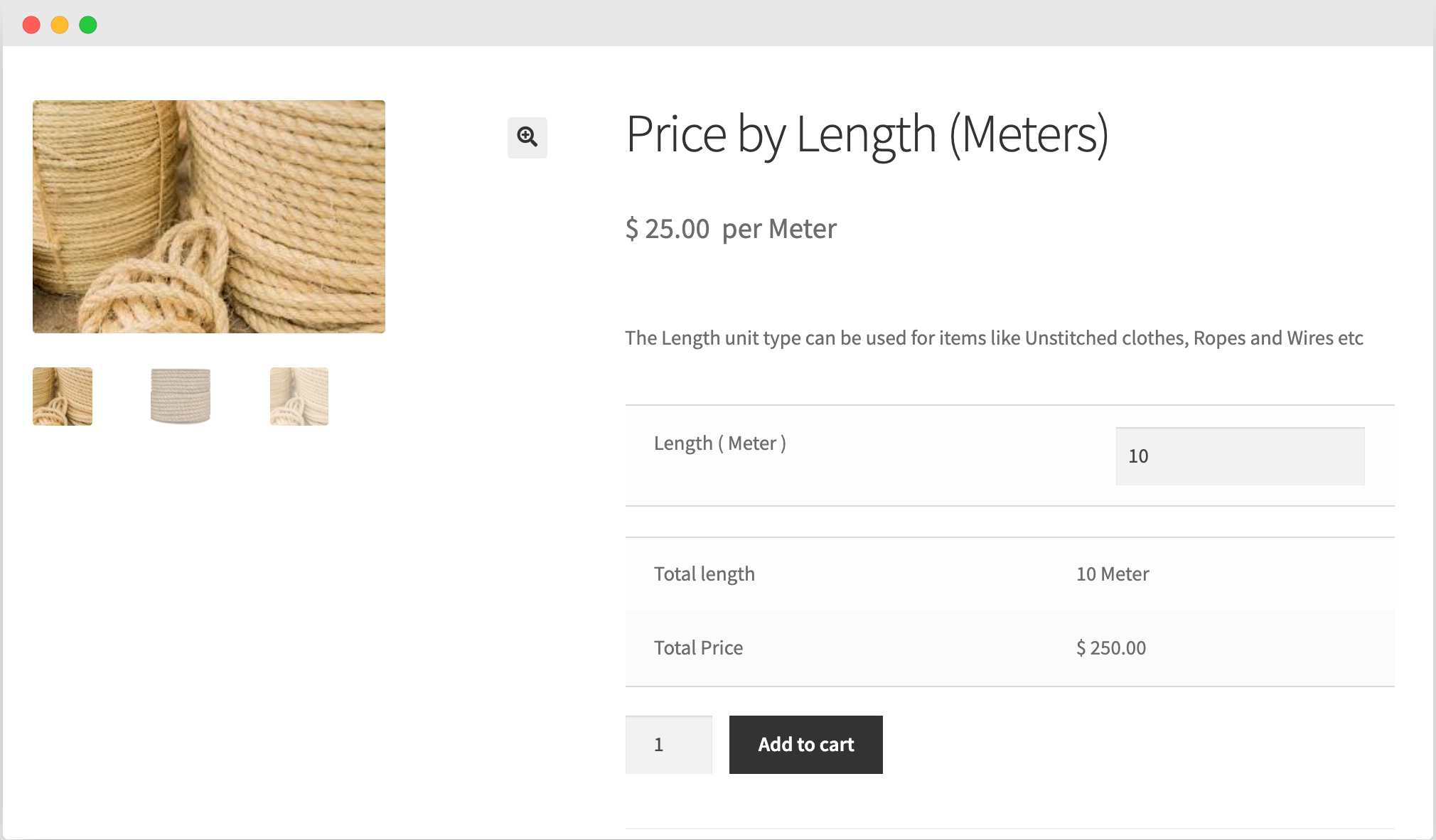Click the quantity input showing 1
Screen dimensions: 1436x840
(668, 744)
